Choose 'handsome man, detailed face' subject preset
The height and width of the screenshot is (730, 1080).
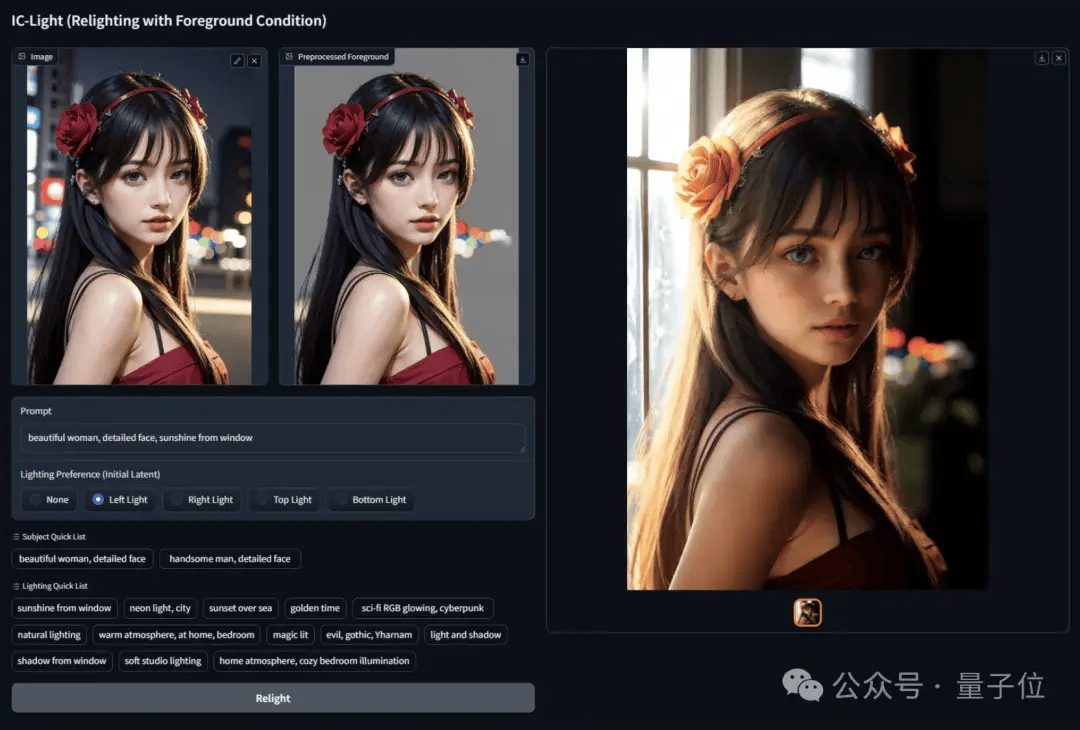(x=230, y=559)
